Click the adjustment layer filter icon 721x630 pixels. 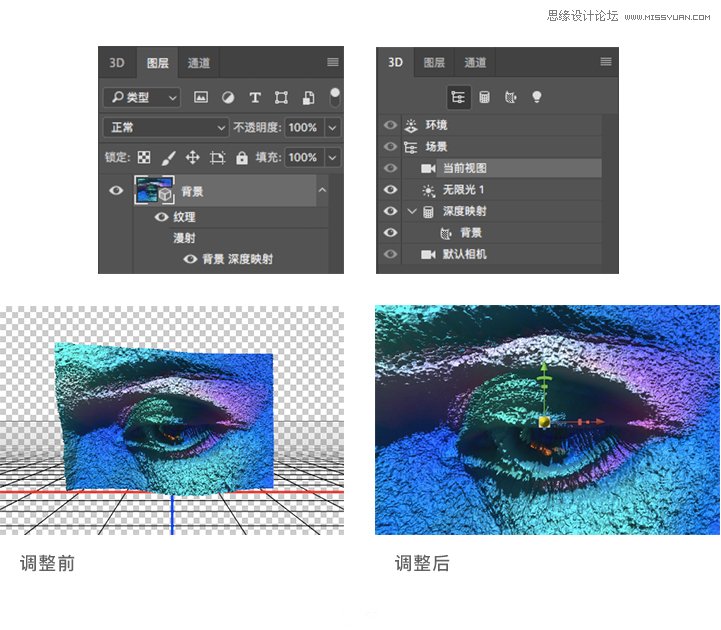[x=228, y=97]
